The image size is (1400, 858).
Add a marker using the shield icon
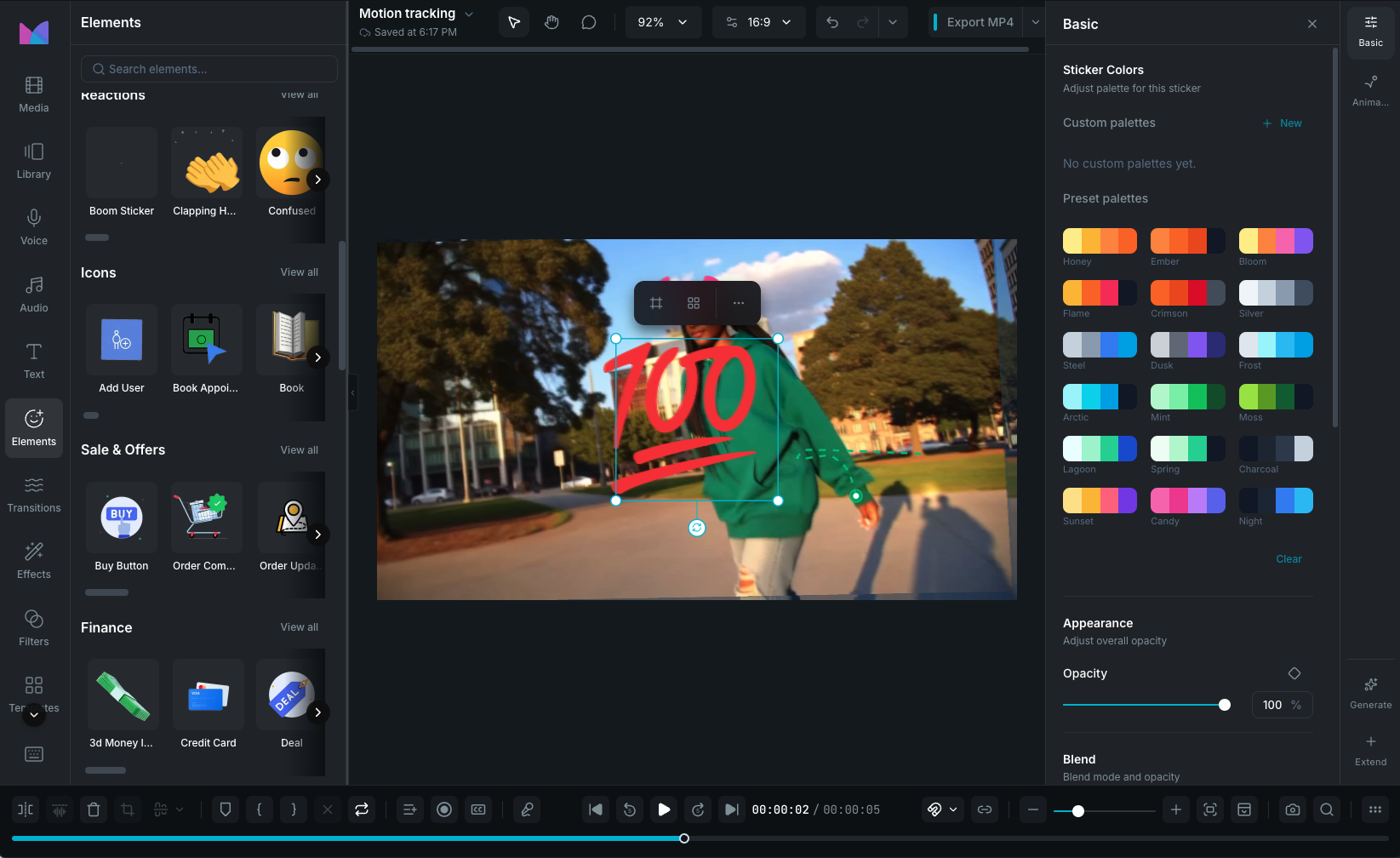click(226, 809)
